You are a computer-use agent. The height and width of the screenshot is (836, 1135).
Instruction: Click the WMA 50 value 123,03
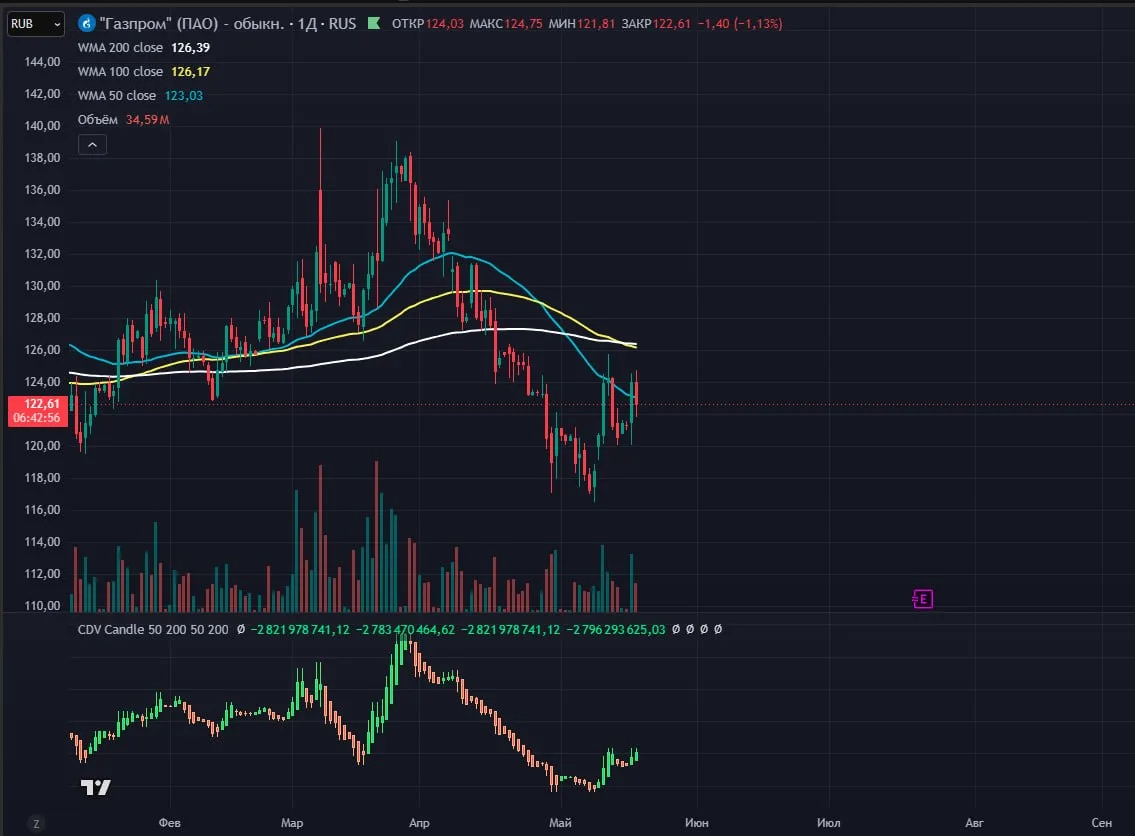[x=184, y=96]
